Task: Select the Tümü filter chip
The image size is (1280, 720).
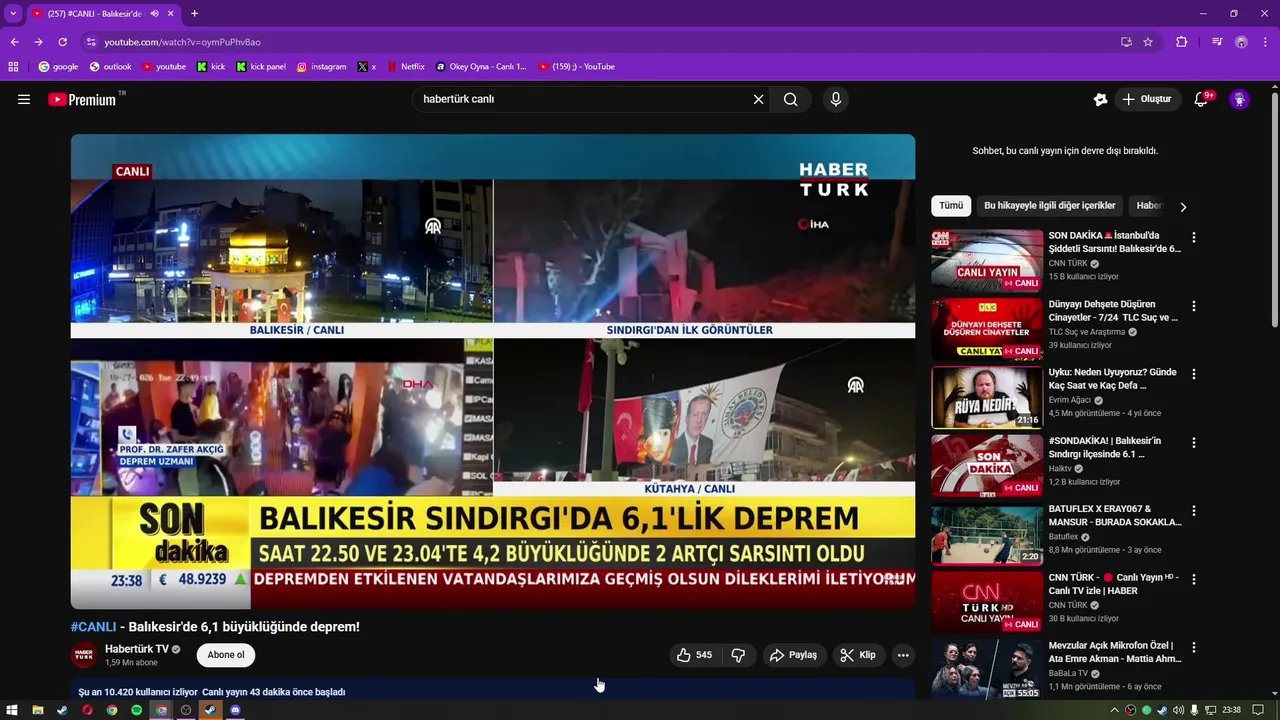Action: click(x=951, y=206)
